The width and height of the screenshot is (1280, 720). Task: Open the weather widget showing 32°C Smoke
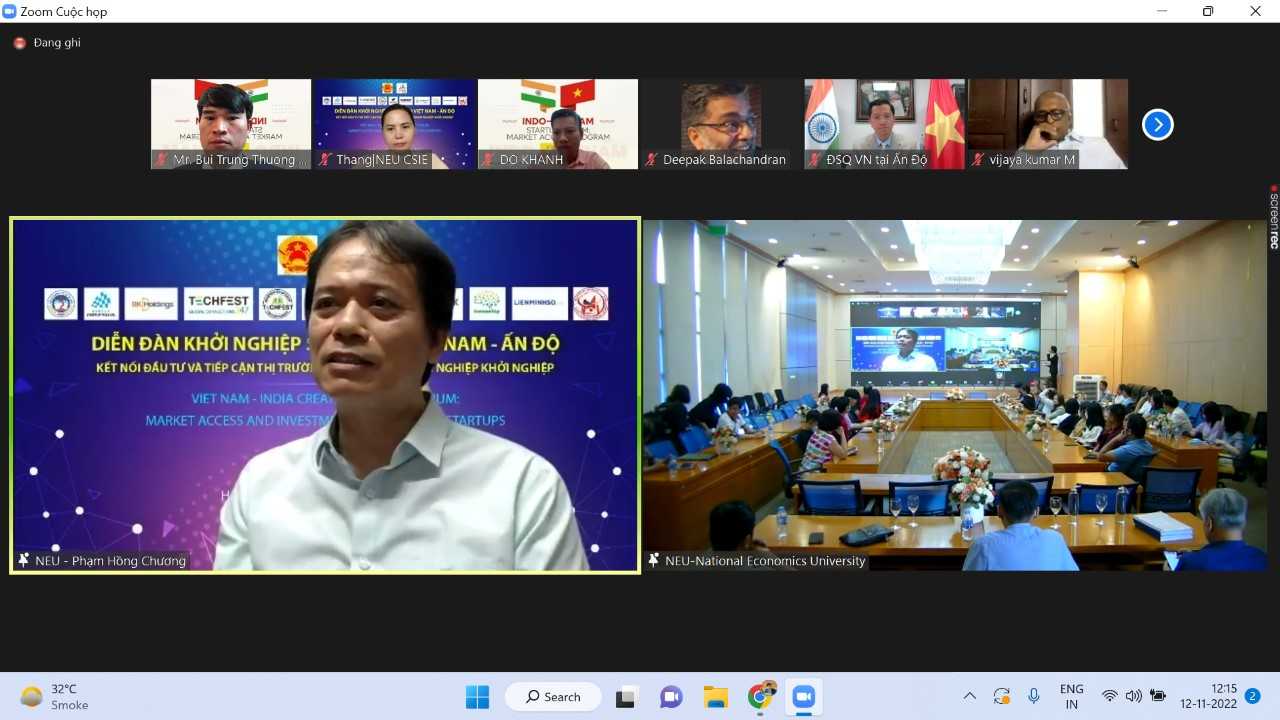click(55, 697)
